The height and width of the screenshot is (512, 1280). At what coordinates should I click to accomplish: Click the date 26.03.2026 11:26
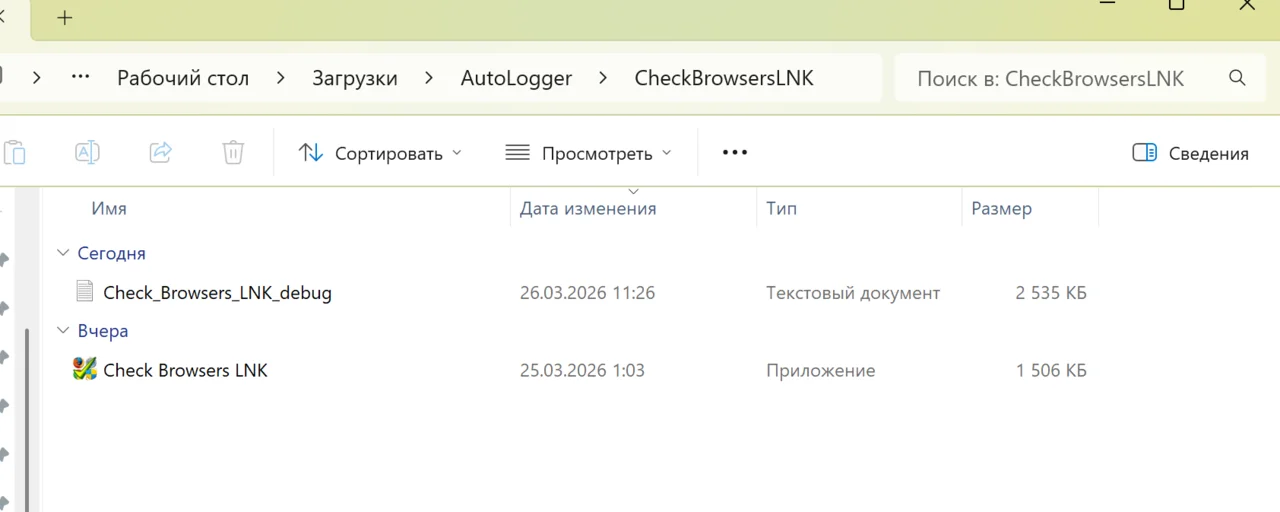pyautogui.click(x=587, y=293)
